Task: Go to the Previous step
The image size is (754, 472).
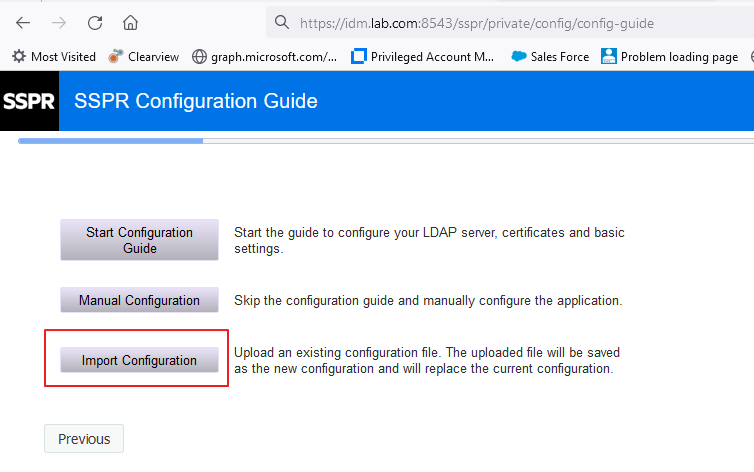Action: tap(84, 439)
